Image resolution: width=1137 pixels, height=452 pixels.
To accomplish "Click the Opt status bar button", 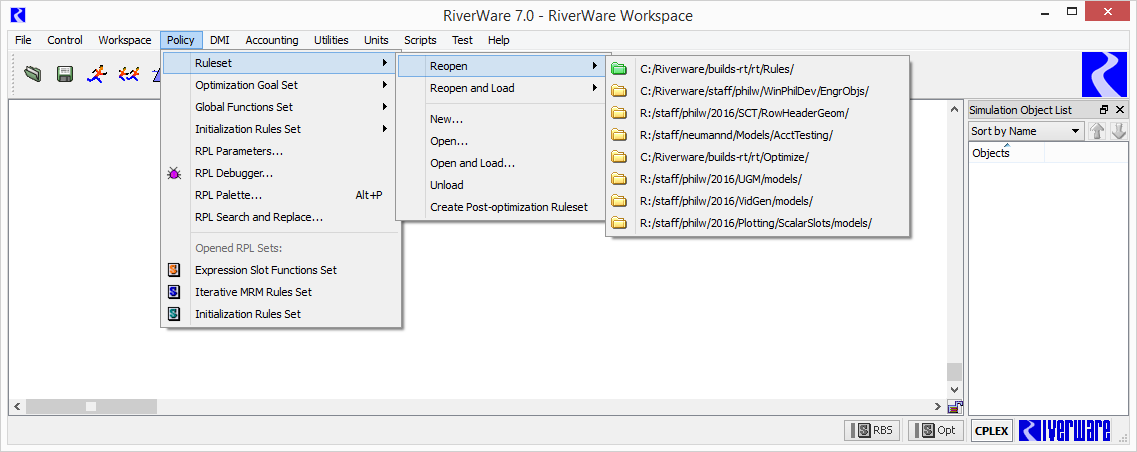I will [935, 430].
